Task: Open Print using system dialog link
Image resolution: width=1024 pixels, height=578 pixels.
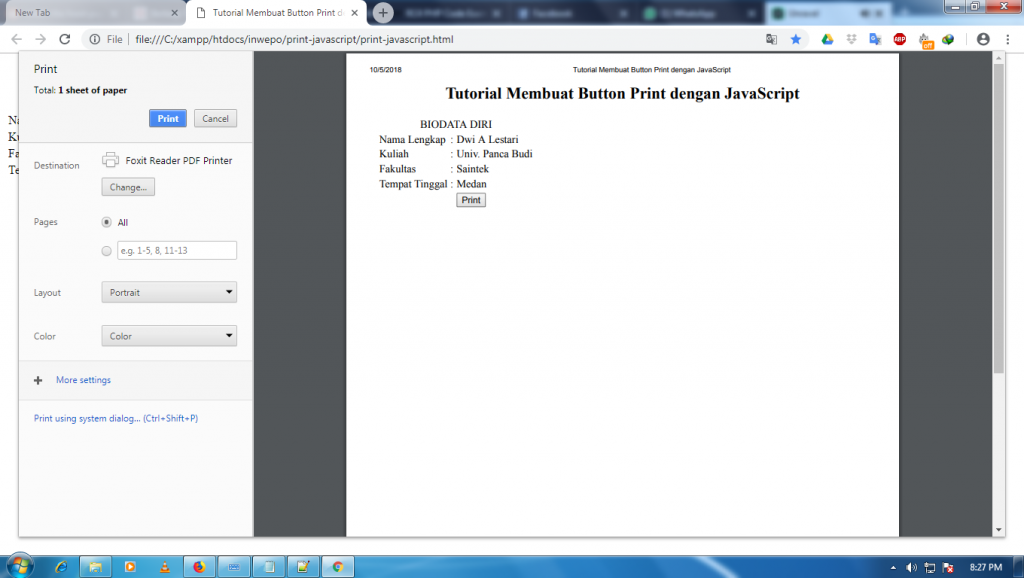Action: pos(116,419)
